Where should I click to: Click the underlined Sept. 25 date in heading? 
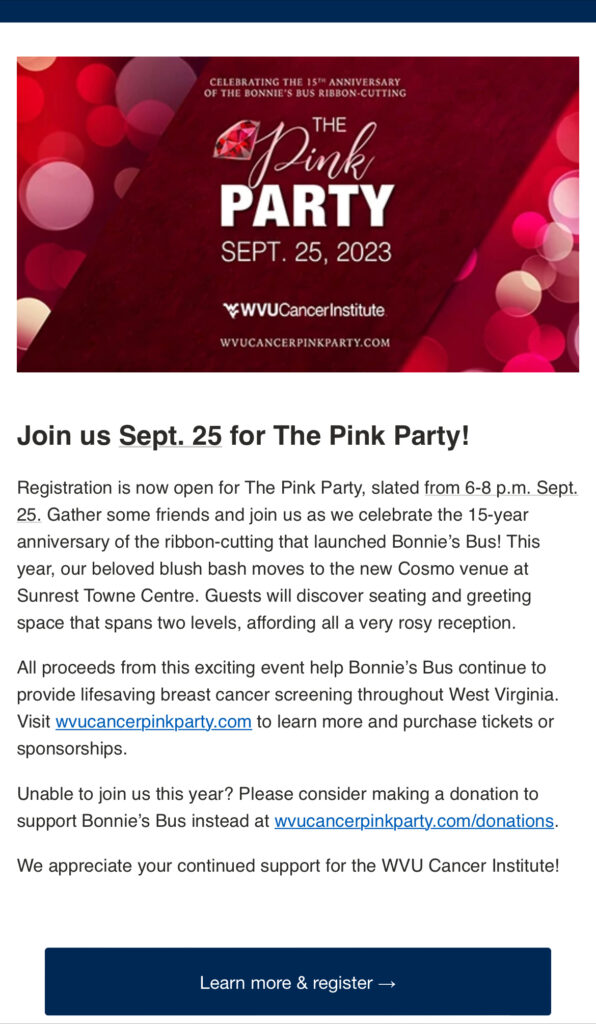tap(170, 436)
